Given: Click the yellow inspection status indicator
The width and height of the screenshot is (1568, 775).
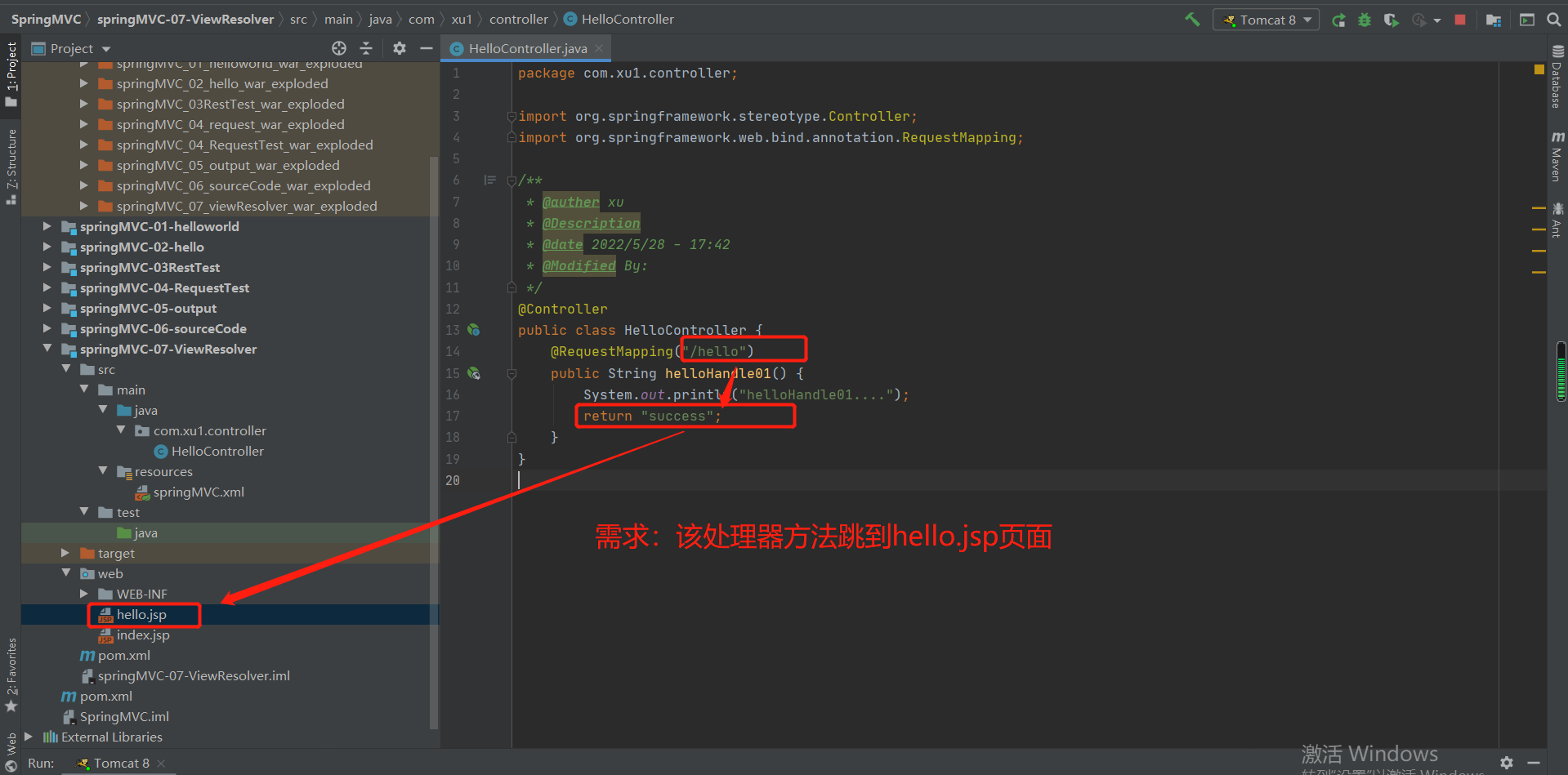Looking at the screenshot, I should tap(1539, 69).
